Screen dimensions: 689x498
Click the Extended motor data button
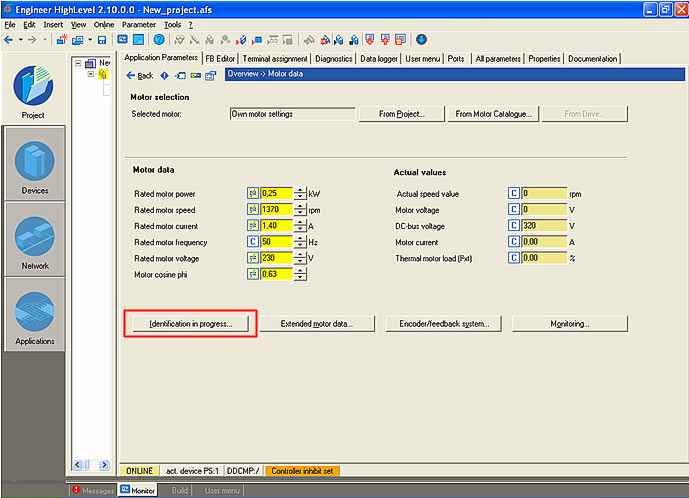coord(314,324)
